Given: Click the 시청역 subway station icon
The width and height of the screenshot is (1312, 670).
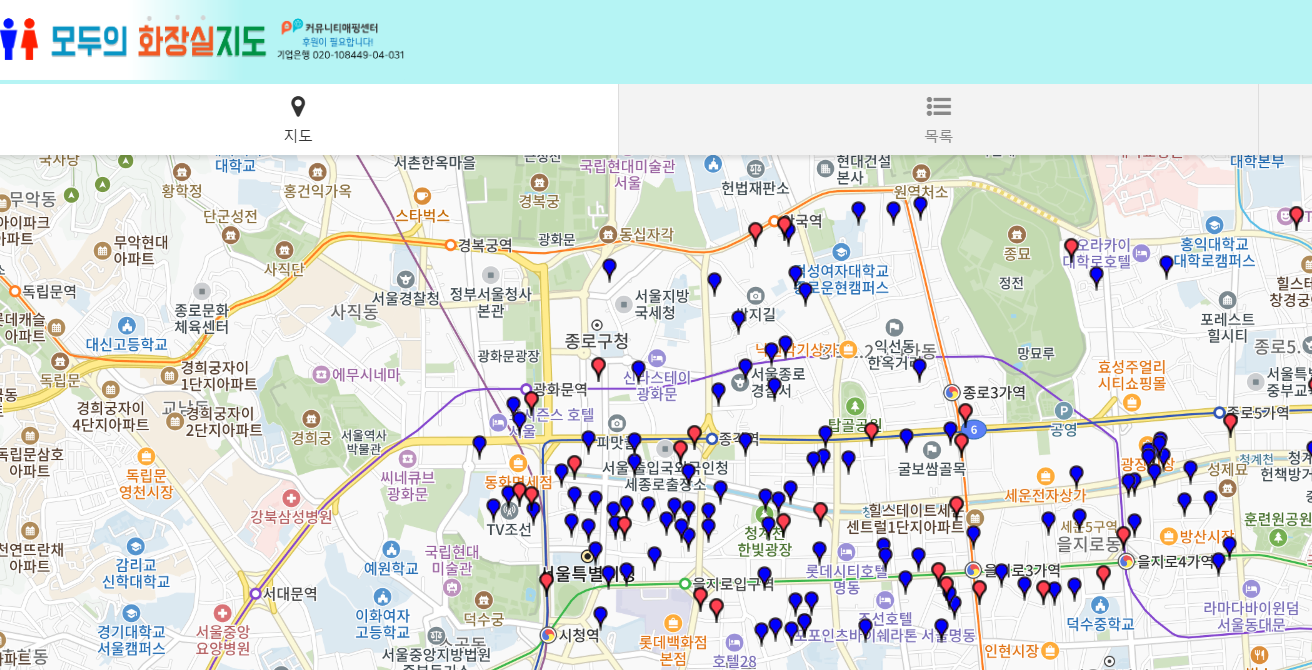Looking at the screenshot, I should click(x=548, y=635).
